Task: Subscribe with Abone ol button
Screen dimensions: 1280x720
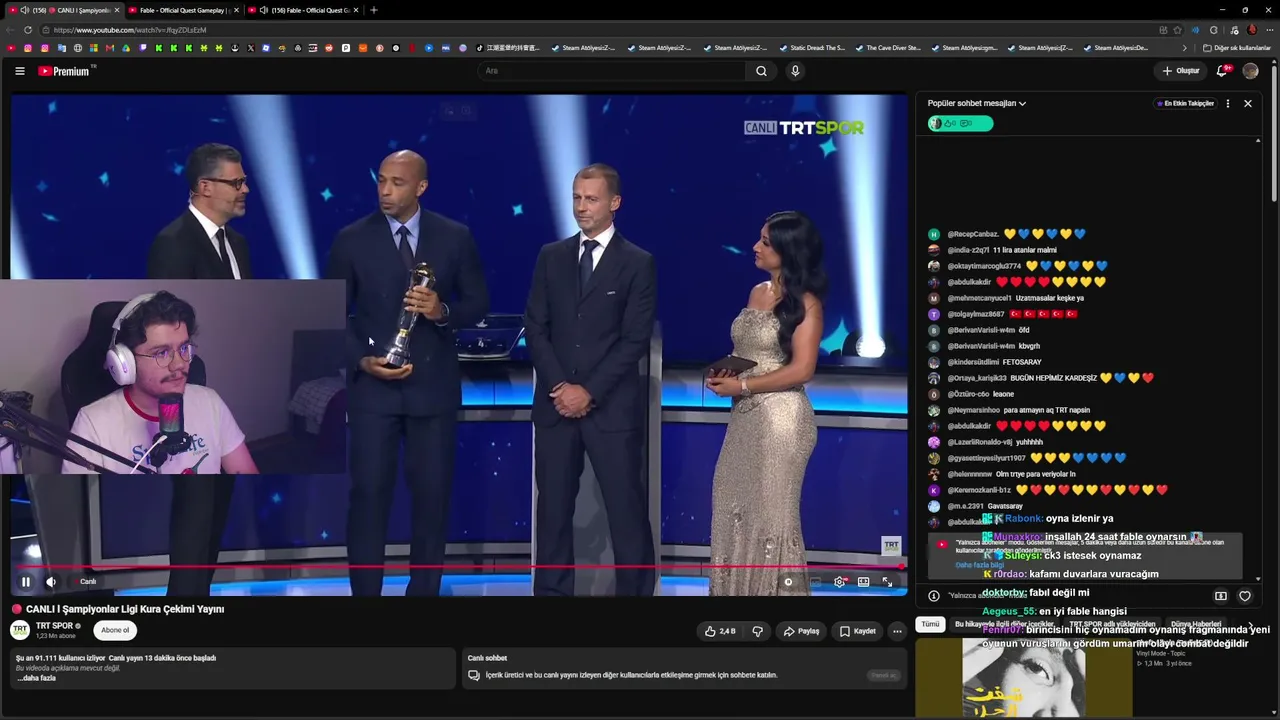Action: click(x=115, y=630)
